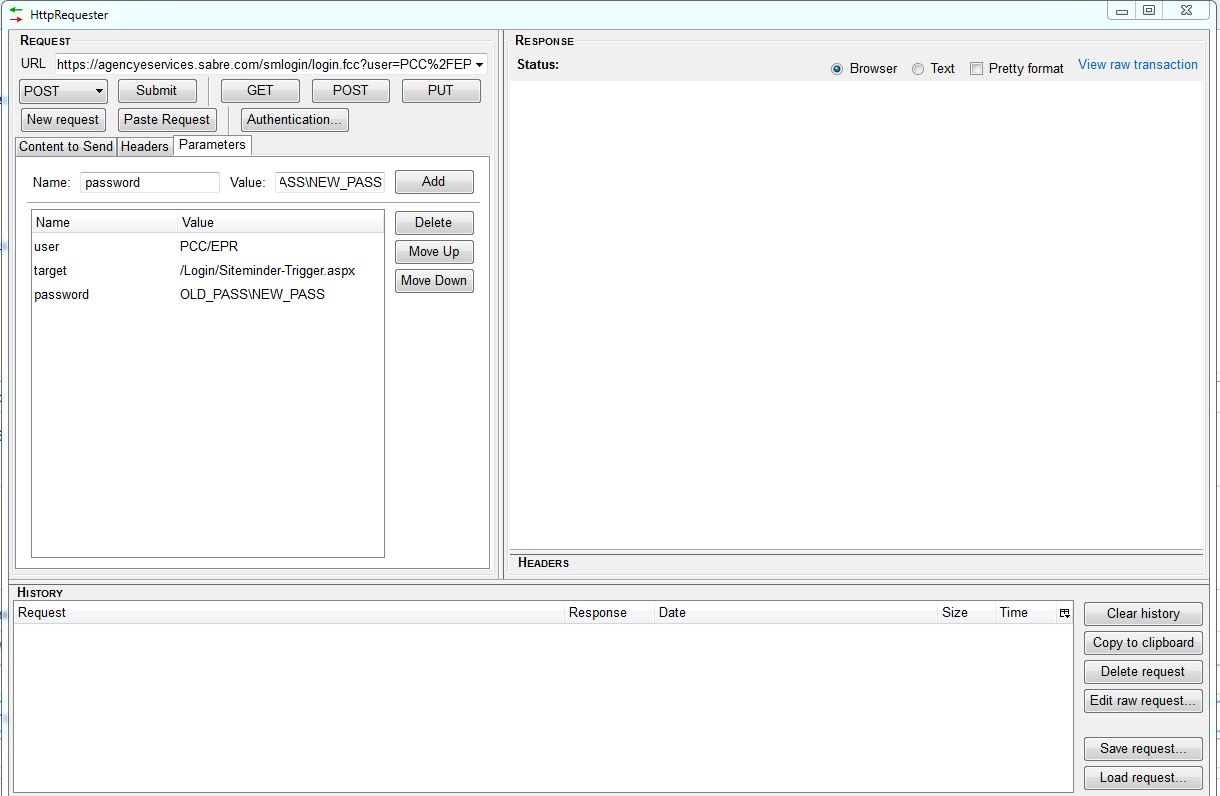Move the parameter up with Move Up
The width and height of the screenshot is (1220, 796).
433,252
